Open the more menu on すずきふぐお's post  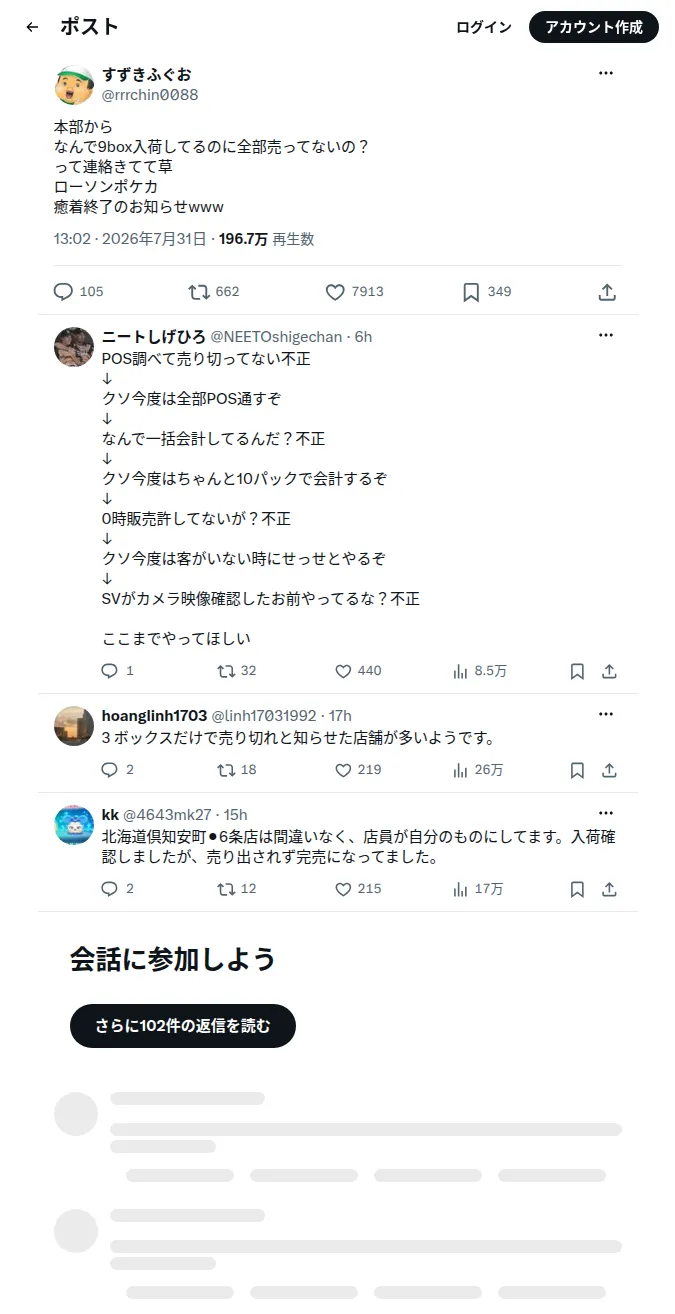606,73
